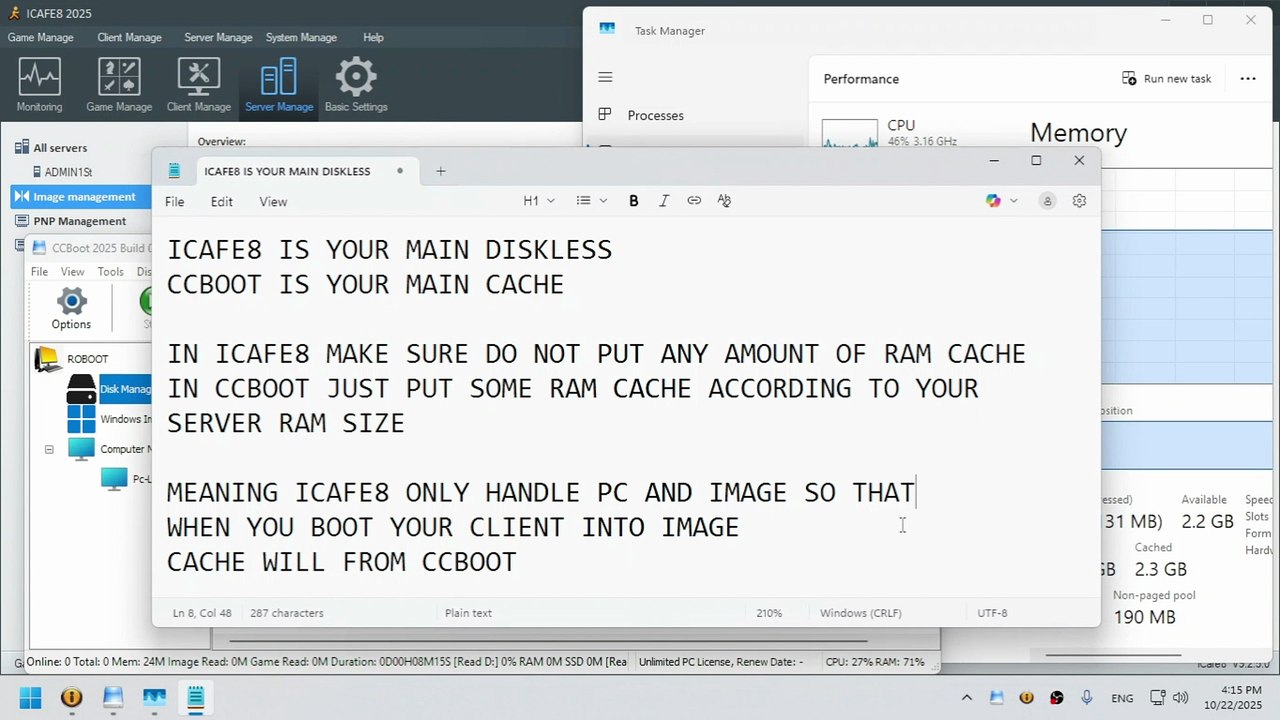
Task: Click Run new task in Task Manager
Action: [x=1166, y=78]
